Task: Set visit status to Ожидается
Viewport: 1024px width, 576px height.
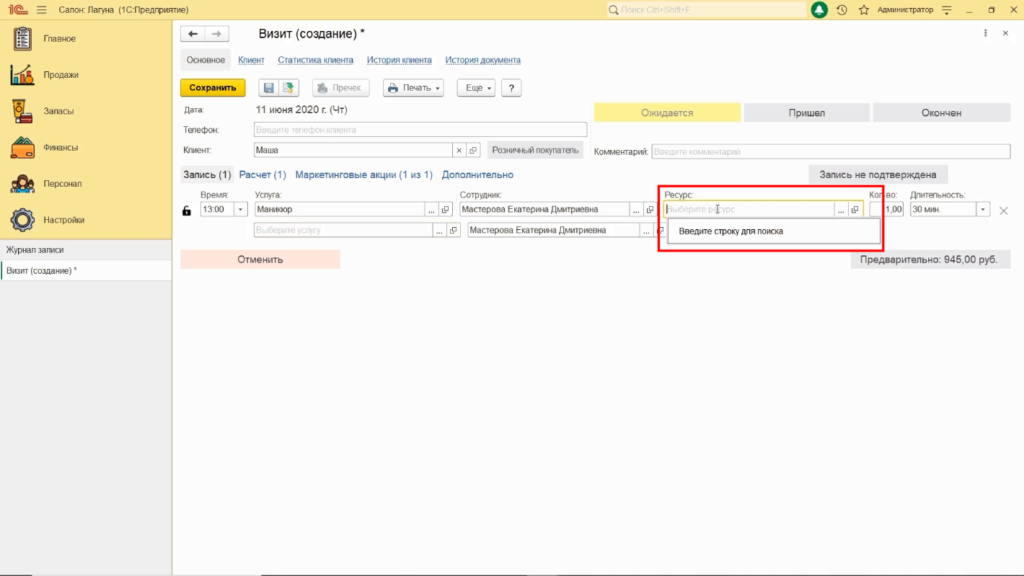Action: click(667, 113)
